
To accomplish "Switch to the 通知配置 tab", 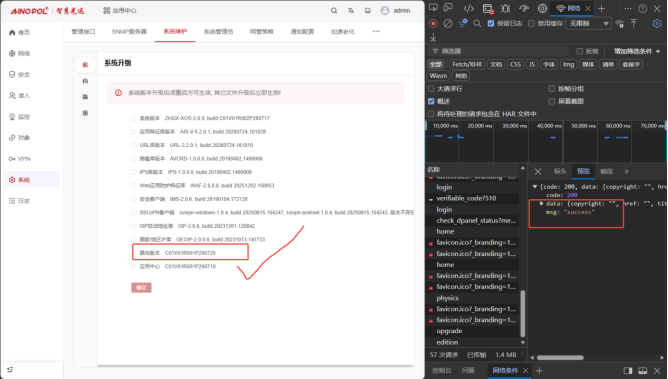I will (x=302, y=32).
